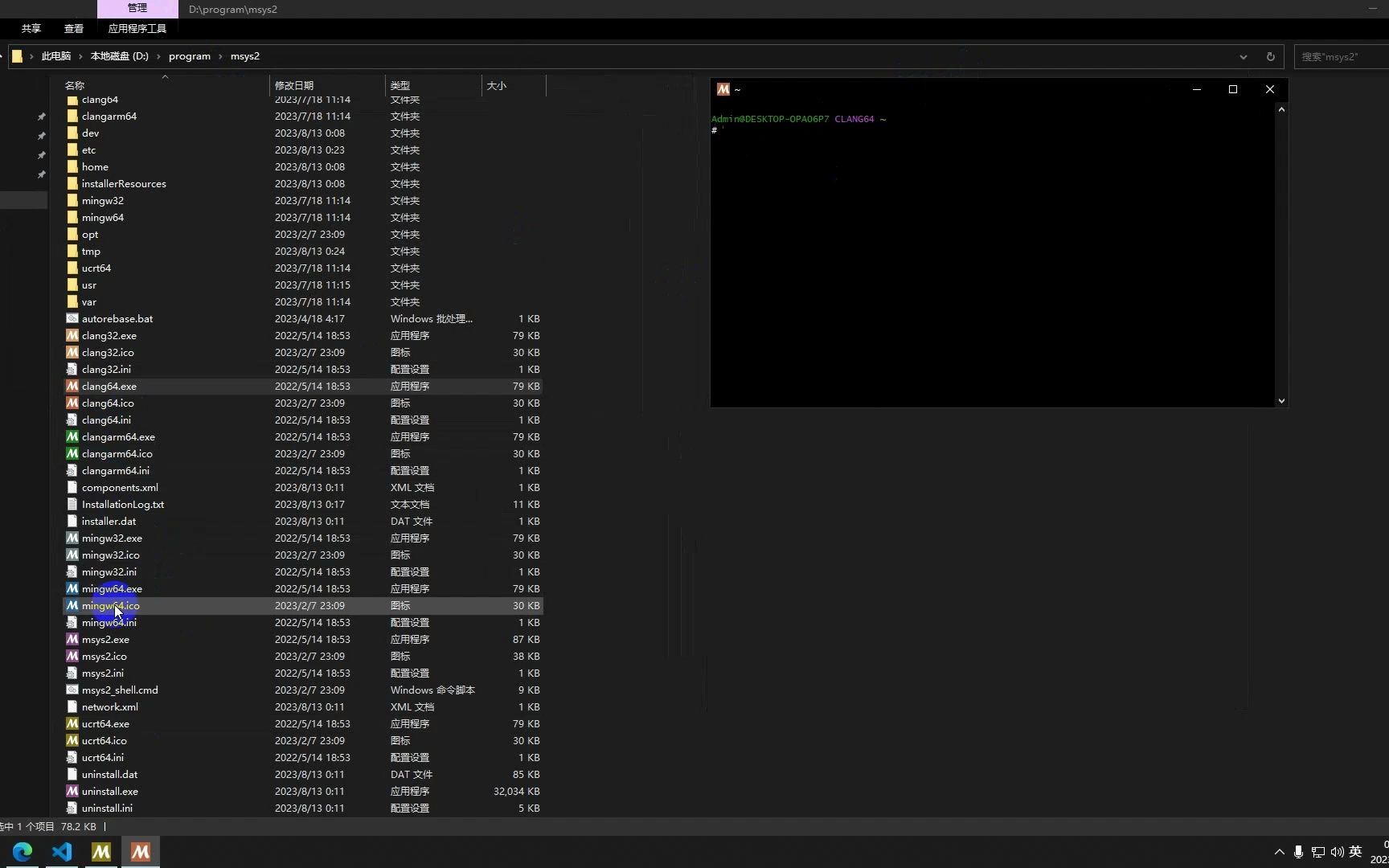Viewport: 1389px width, 868px height.
Task: Select the ucrt64.exe yellow M icon
Action: 72,724
